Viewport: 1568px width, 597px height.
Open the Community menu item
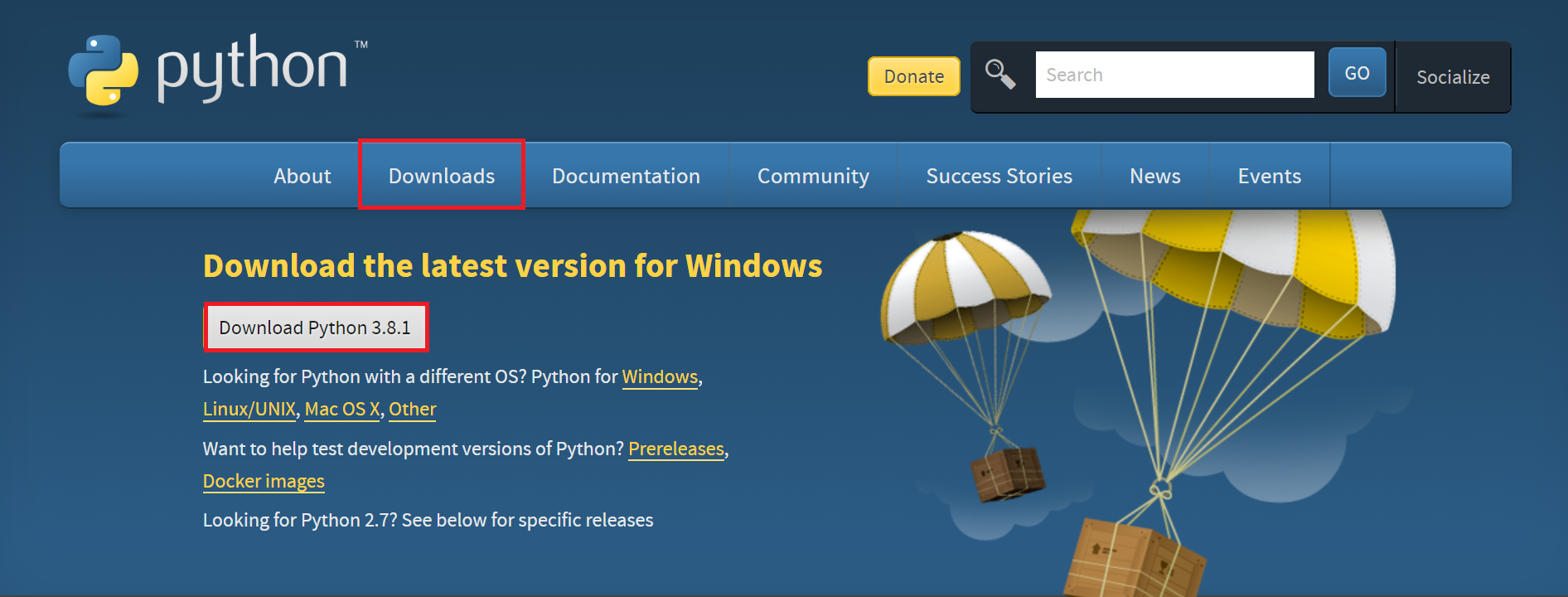(x=813, y=176)
